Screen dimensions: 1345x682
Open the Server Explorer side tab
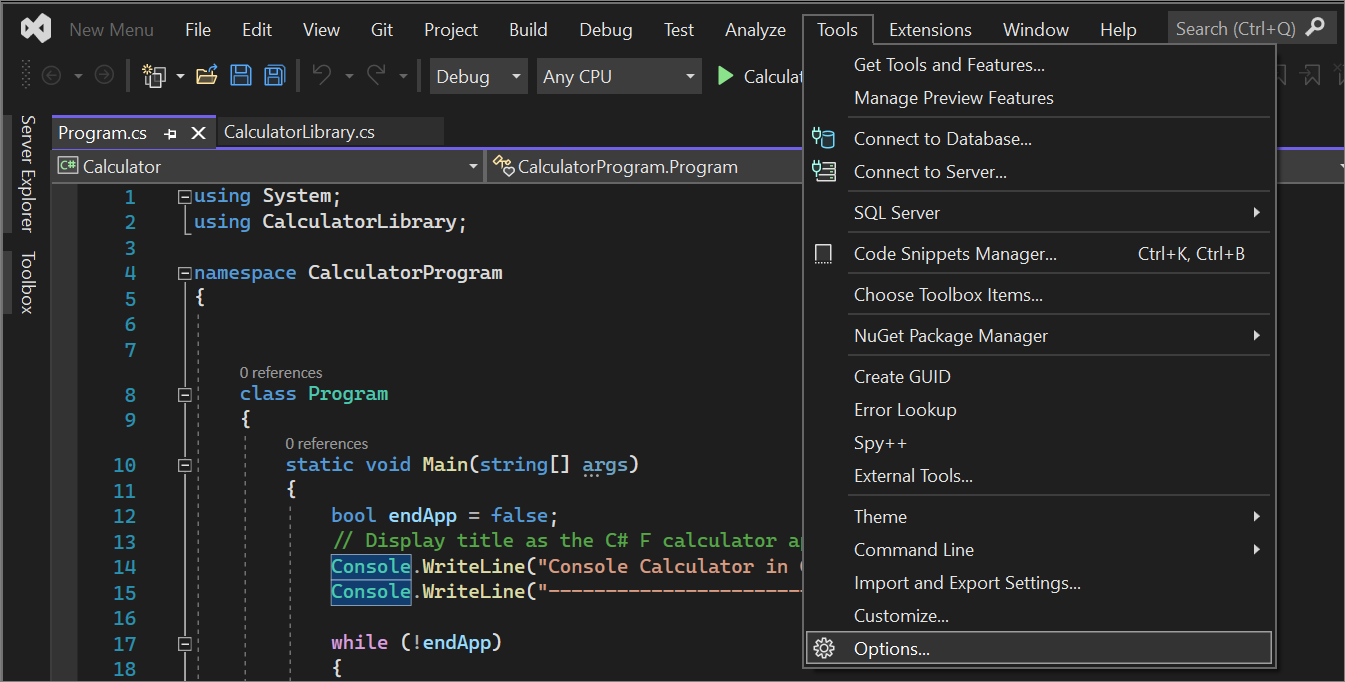pos(27,173)
